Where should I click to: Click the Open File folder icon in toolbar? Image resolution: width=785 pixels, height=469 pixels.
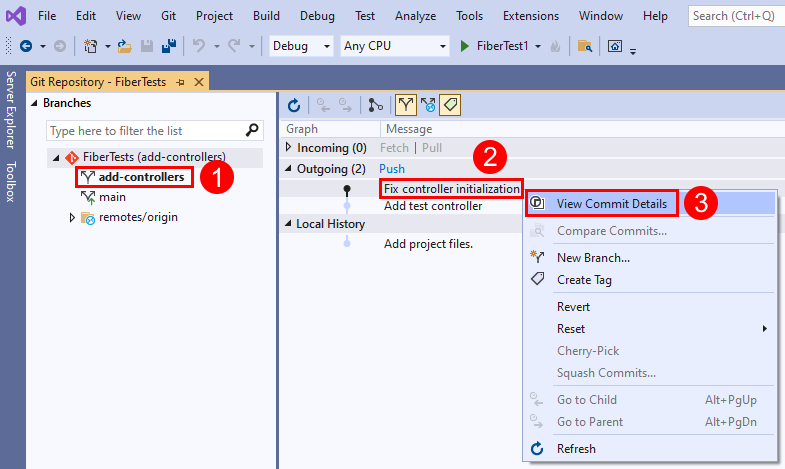click(125, 46)
